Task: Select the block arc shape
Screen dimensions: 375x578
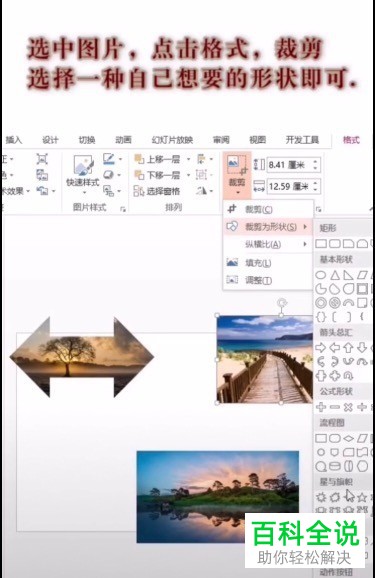Action: tap(348, 303)
